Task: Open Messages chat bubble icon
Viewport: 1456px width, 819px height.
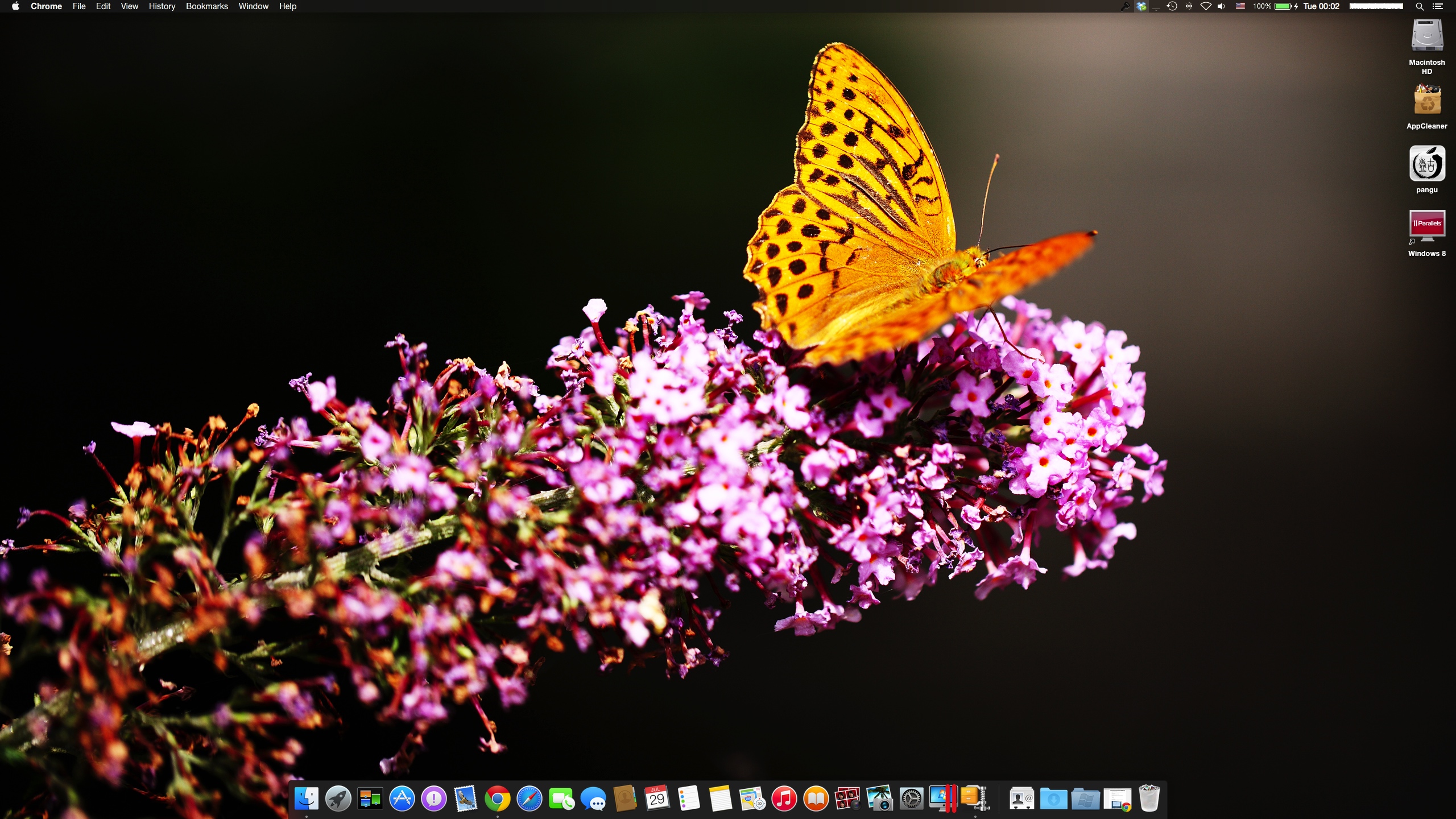Action: [593, 799]
